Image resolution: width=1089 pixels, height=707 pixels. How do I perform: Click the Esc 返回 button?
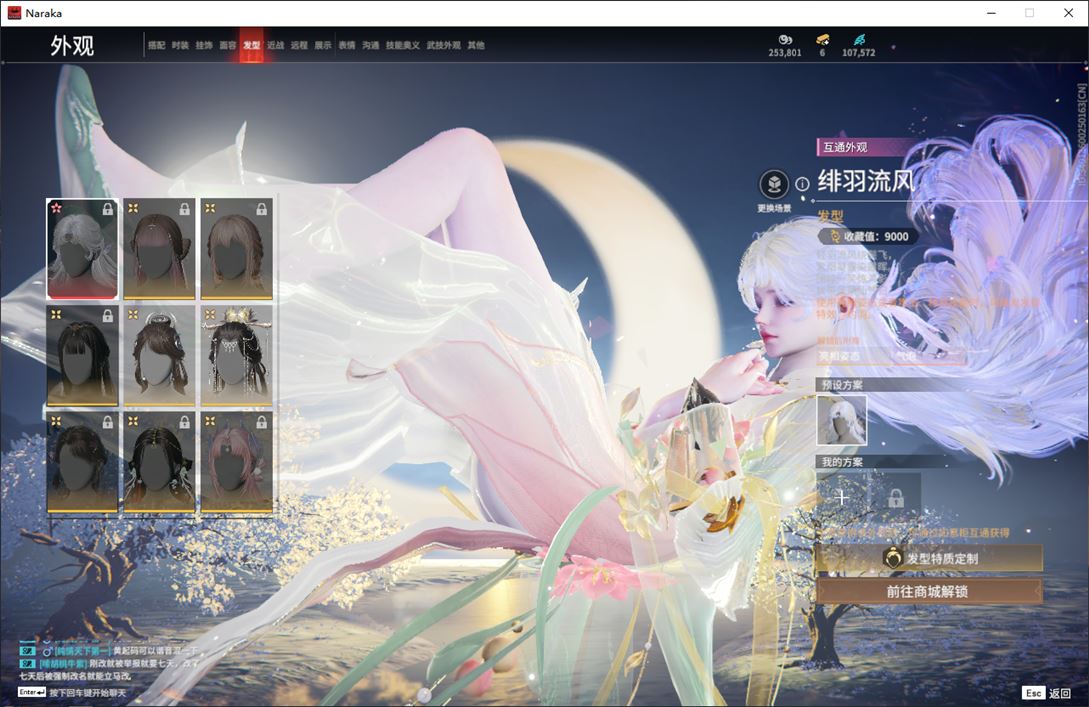click(1047, 693)
